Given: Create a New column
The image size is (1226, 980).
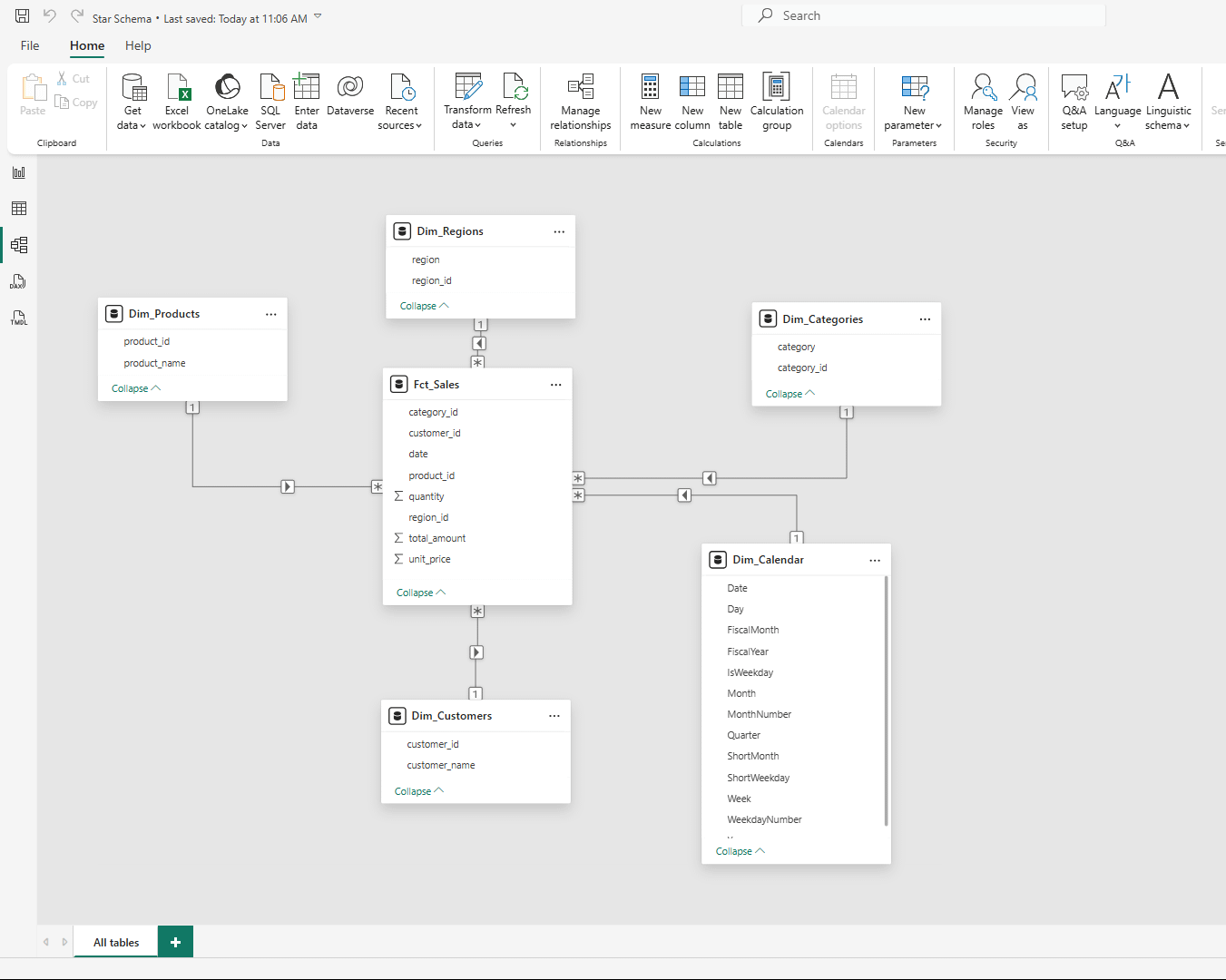Looking at the screenshot, I should [x=692, y=102].
